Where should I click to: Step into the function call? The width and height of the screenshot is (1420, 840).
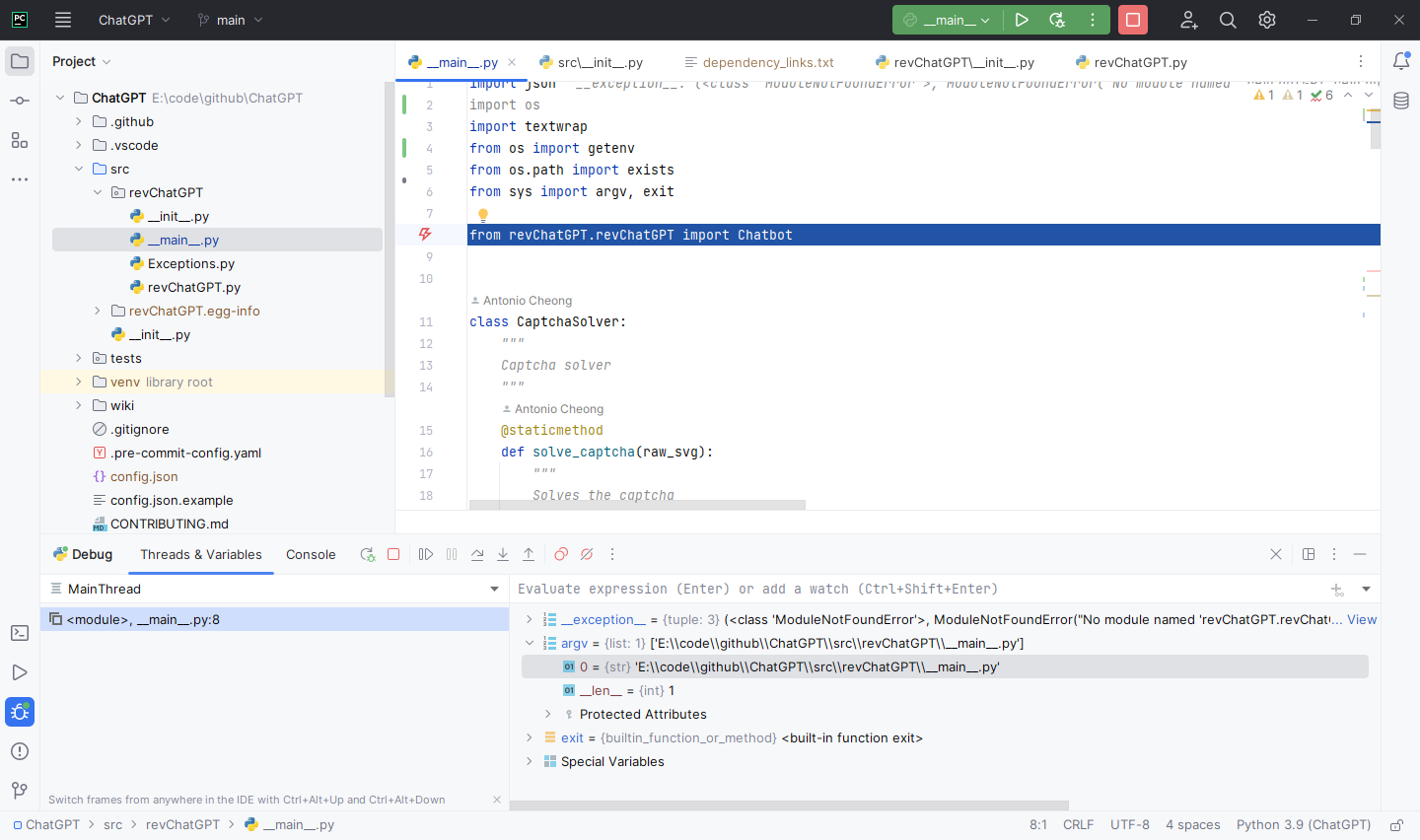(503, 554)
